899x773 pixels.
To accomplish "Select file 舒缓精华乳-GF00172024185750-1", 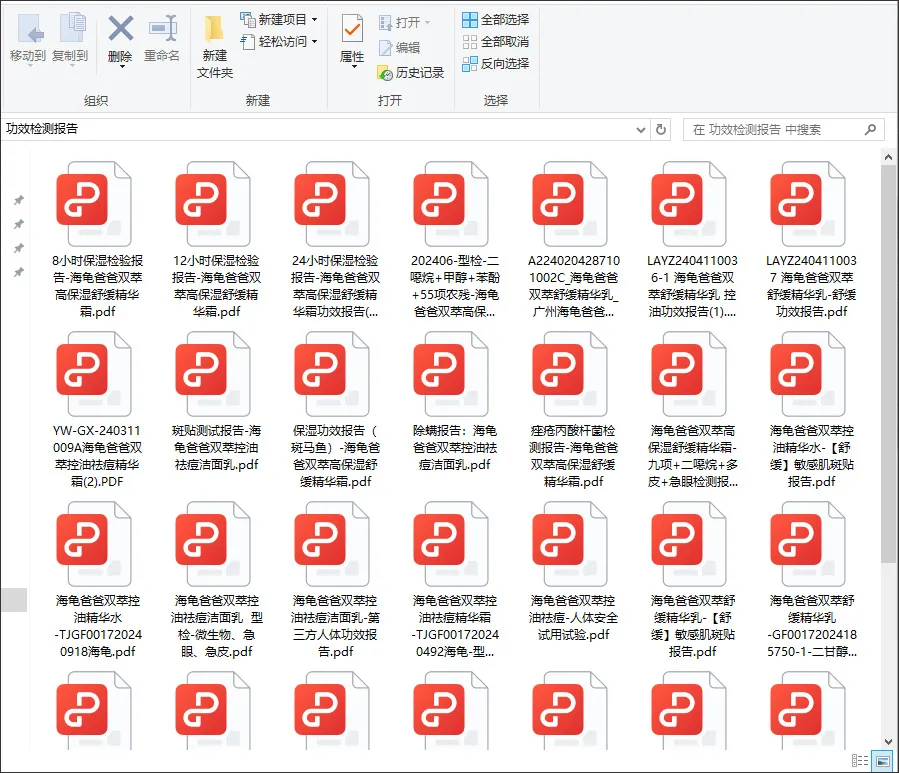I will (811, 580).
